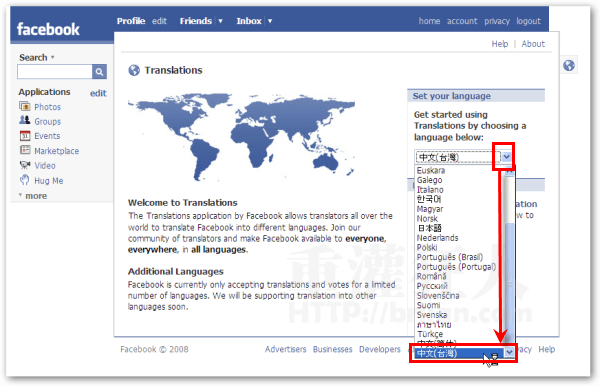Click the search magnifier button

tap(99, 72)
